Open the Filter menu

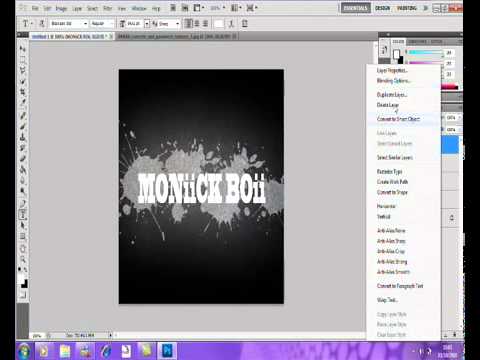pos(107,8)
